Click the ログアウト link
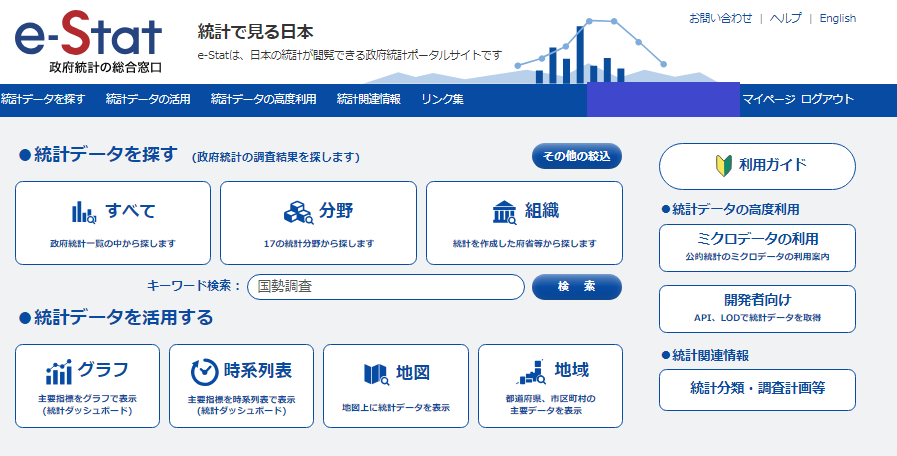Image resolution: width=897 pixels, height=456 pixels. click(827, 99)
